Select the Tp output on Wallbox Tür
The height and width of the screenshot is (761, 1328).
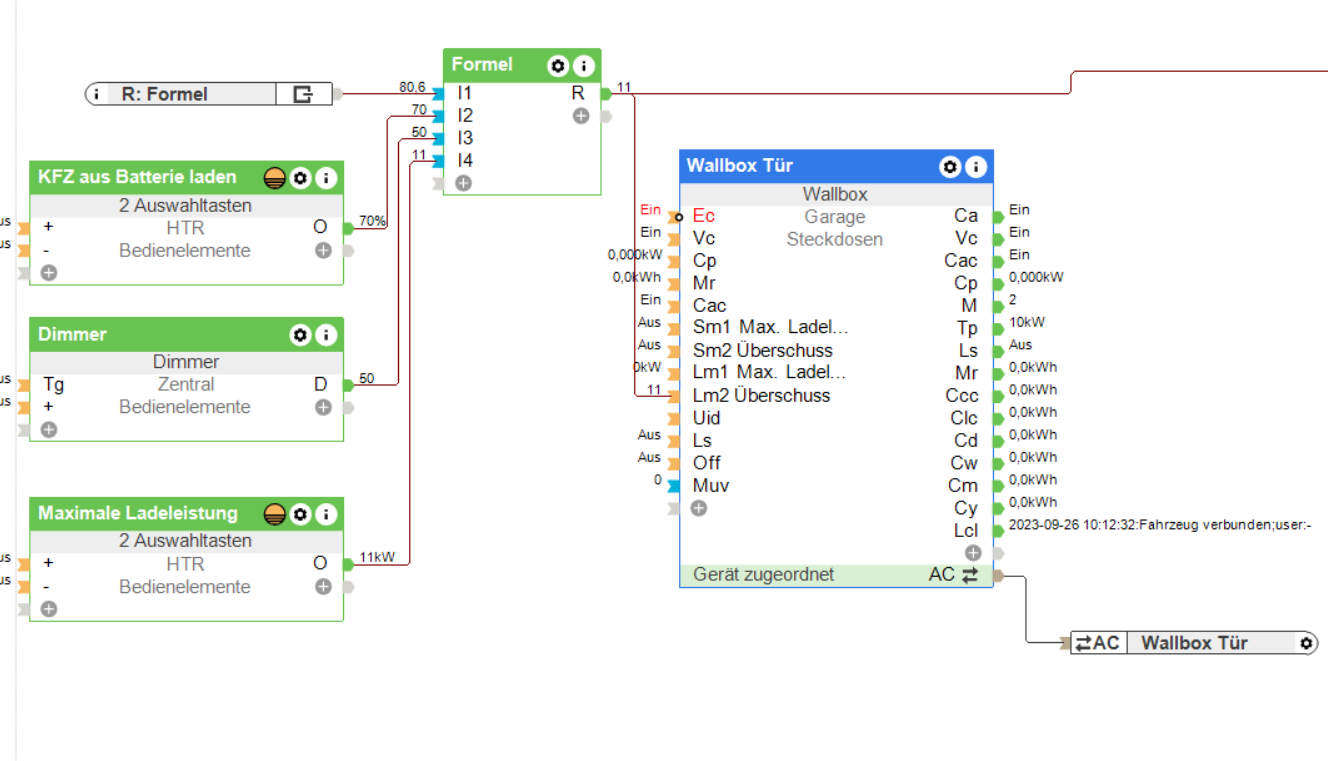(x=967, y=328)
